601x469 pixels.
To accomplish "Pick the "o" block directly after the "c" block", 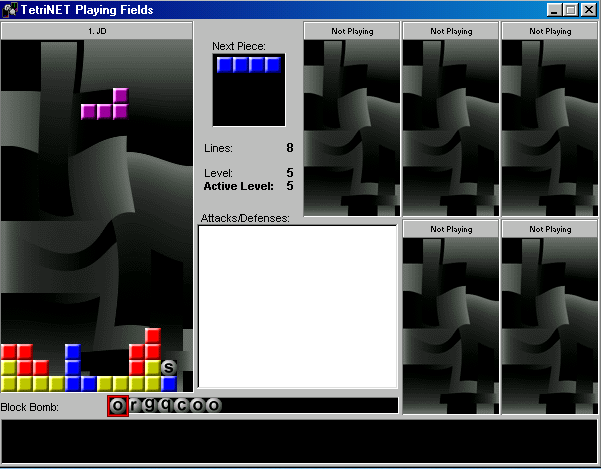I will (197, 405).
